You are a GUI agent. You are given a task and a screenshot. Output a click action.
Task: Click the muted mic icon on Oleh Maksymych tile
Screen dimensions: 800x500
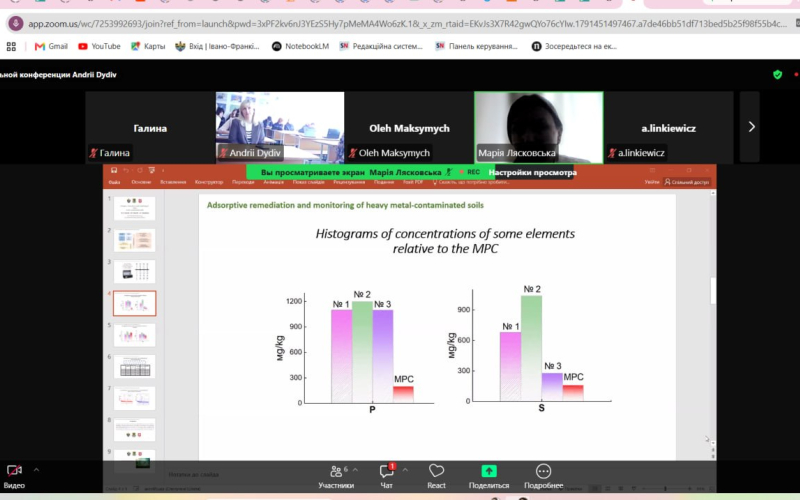[x=353, y=153]
